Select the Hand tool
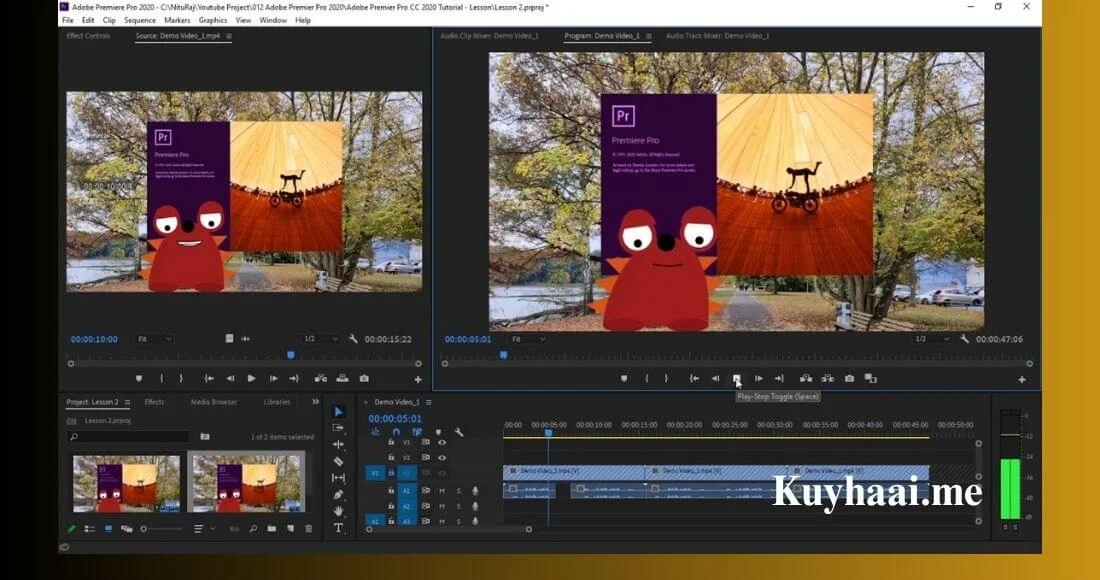This screenshot has height=580, width=1100. 338,511
